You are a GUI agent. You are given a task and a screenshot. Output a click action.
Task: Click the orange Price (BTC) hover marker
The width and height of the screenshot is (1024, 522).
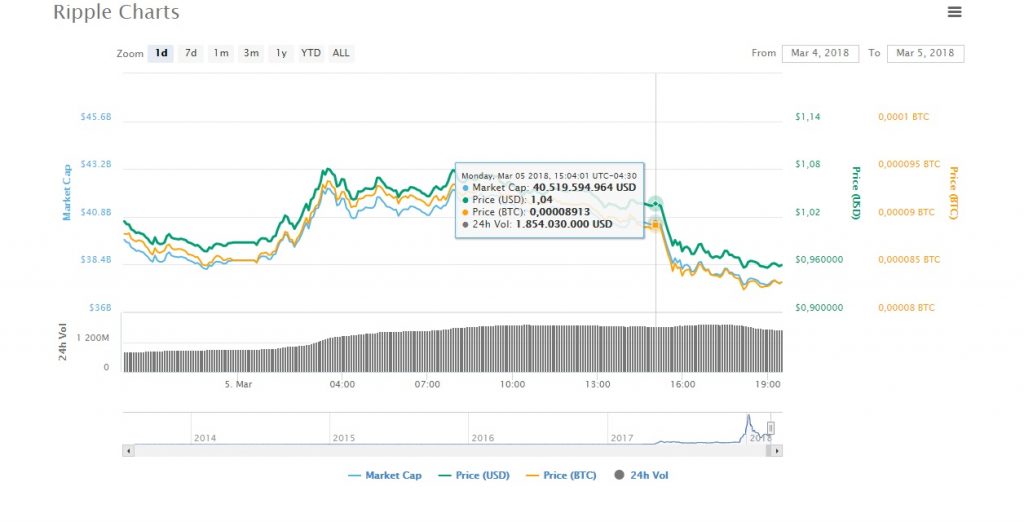(655, 225)
